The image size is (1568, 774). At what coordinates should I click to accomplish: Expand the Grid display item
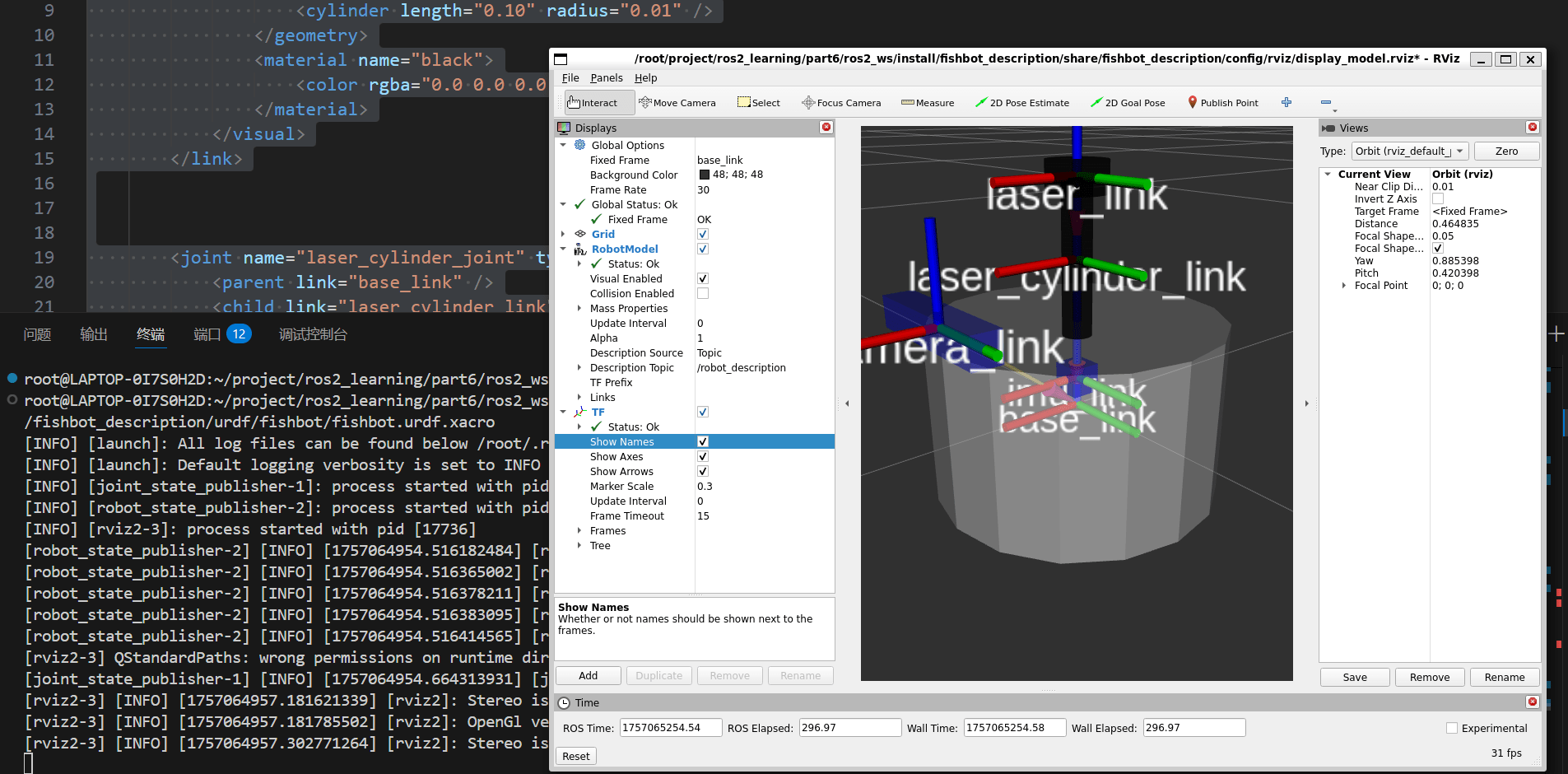[564, 235]
